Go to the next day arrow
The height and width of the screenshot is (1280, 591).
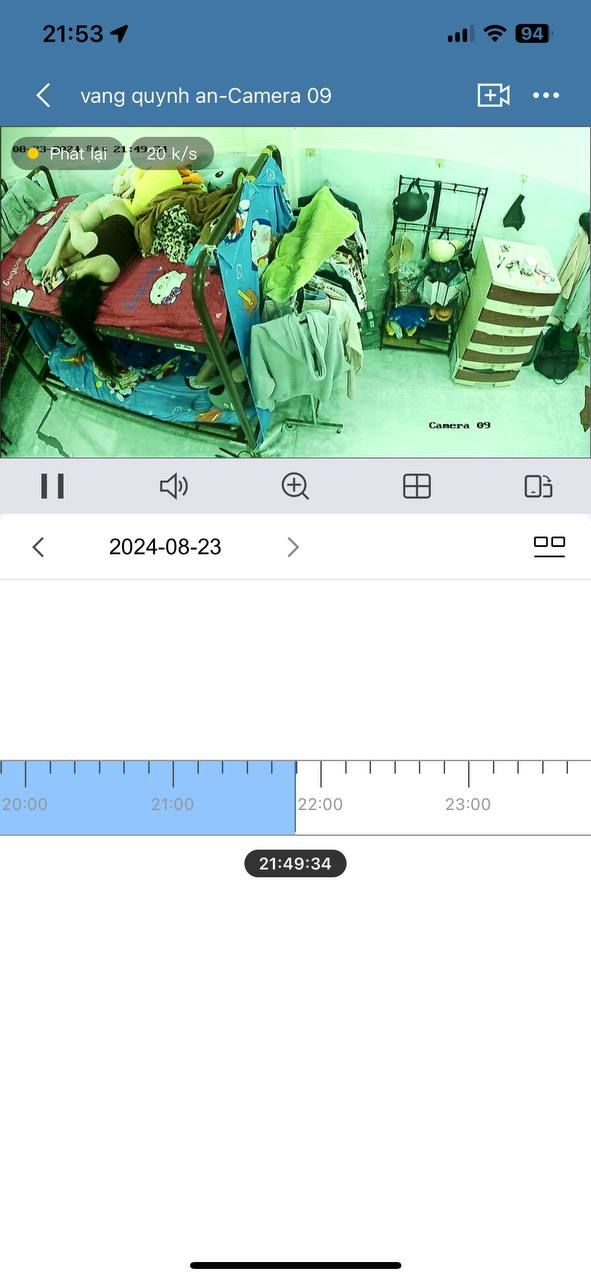[x=293, y=547]
